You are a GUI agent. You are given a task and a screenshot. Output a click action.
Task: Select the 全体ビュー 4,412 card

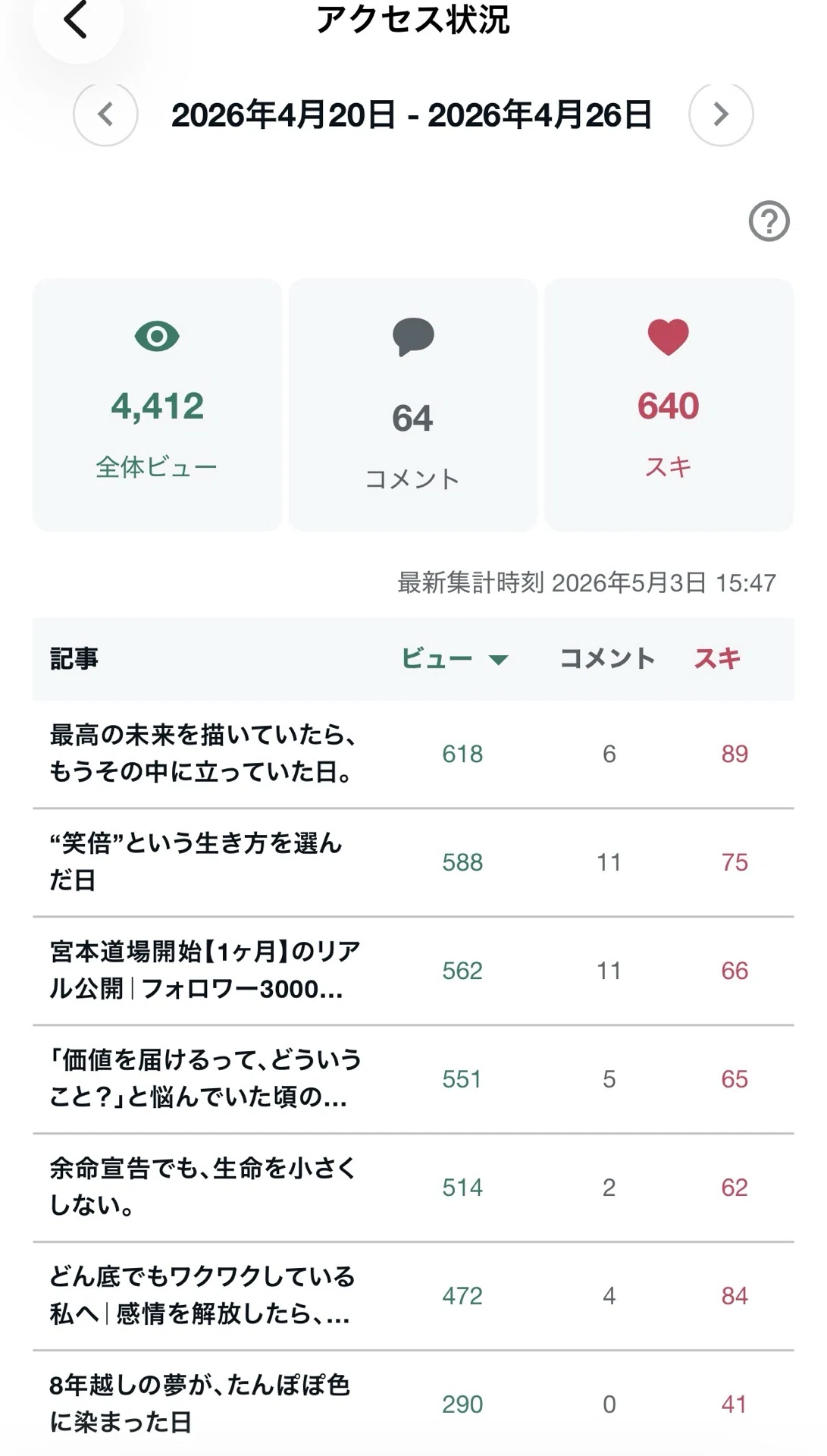pyautogui.click(x=157, y=404)
